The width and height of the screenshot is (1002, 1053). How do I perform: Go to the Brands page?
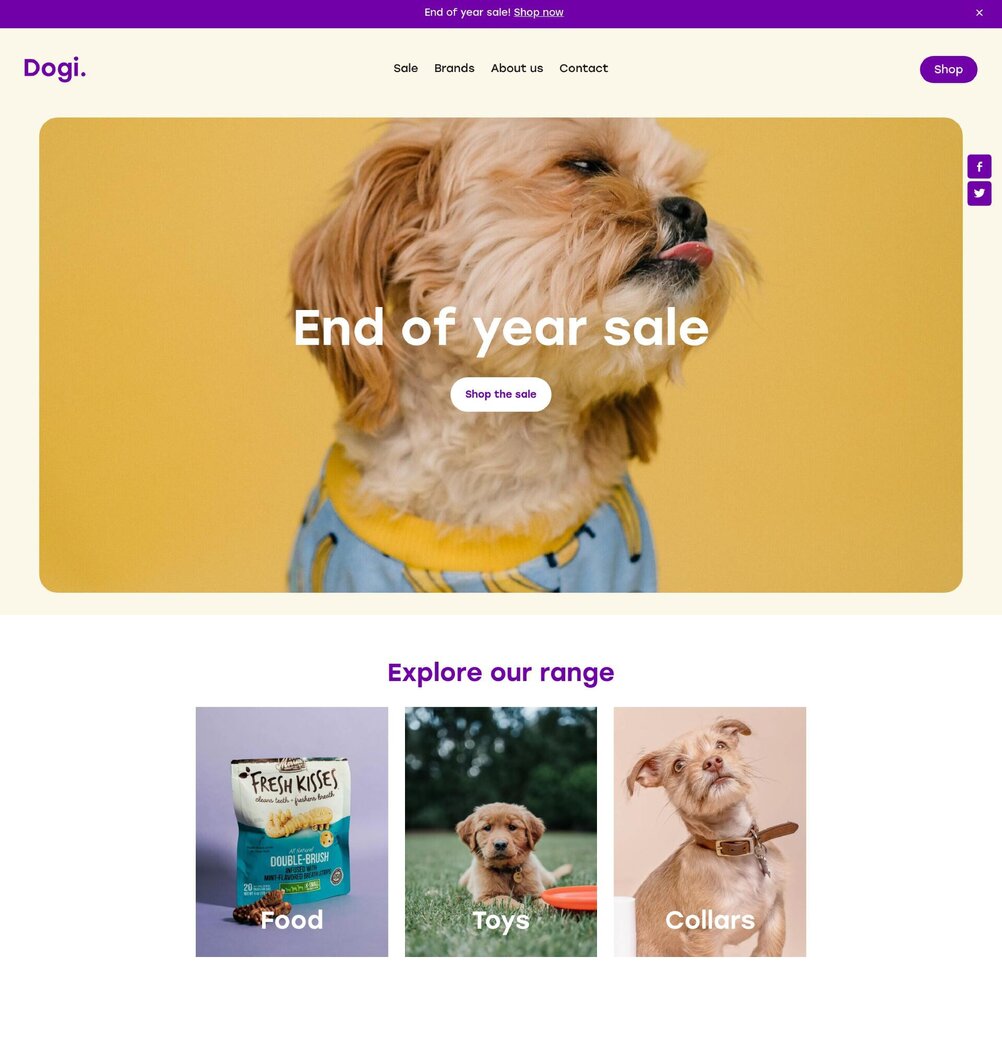454,68
